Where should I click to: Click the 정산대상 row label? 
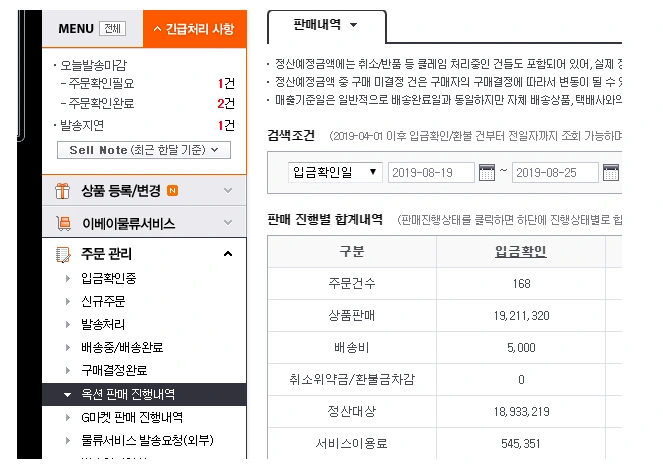click(x=352, y=411)
